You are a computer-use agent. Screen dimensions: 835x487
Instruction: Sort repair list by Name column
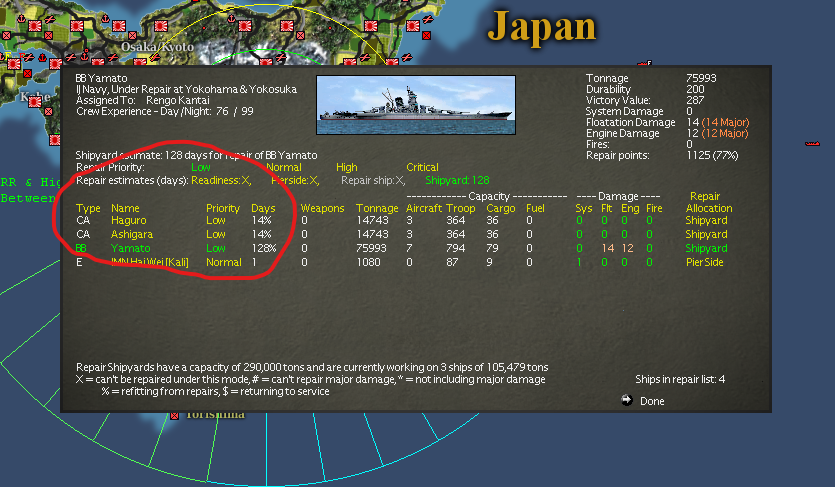125,208
